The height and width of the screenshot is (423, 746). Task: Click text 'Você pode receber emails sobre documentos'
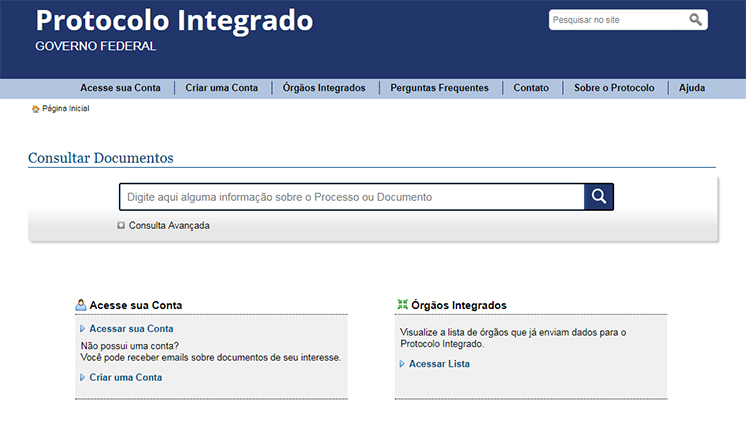174,357
